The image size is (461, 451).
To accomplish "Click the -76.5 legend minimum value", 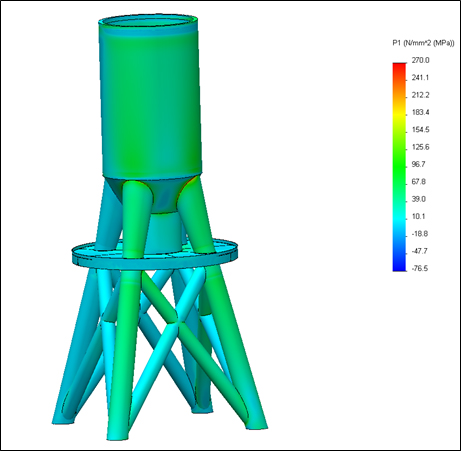I will coord(420,268).
